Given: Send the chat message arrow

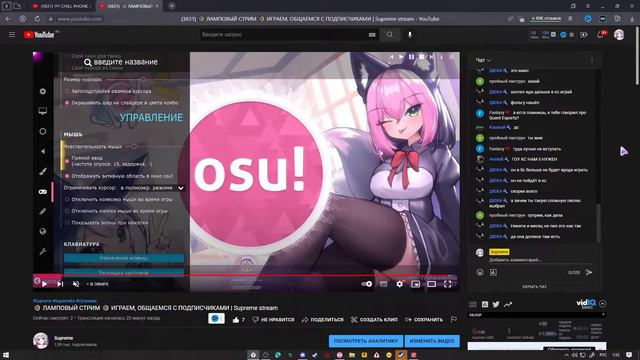Looking at the screenshot, I should (589, 272).
